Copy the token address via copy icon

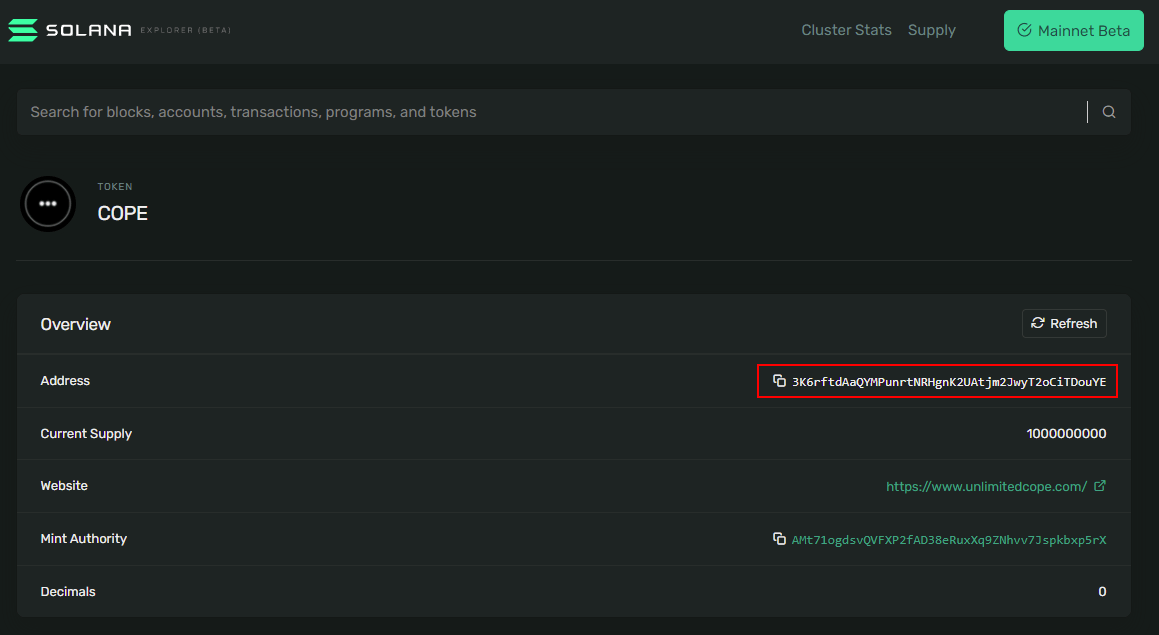tap(779, 381)
